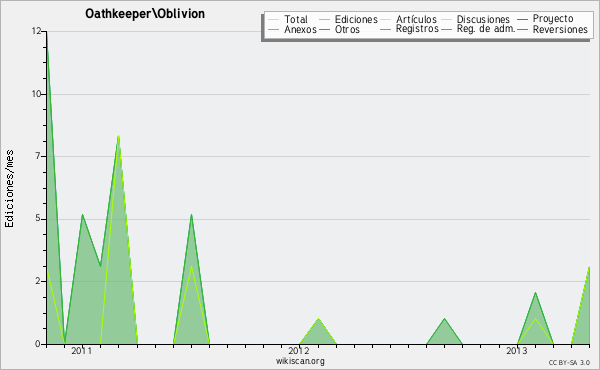
Task: Click the y-axis value 12
Action: pyautogui.click(x=36, y=31)
